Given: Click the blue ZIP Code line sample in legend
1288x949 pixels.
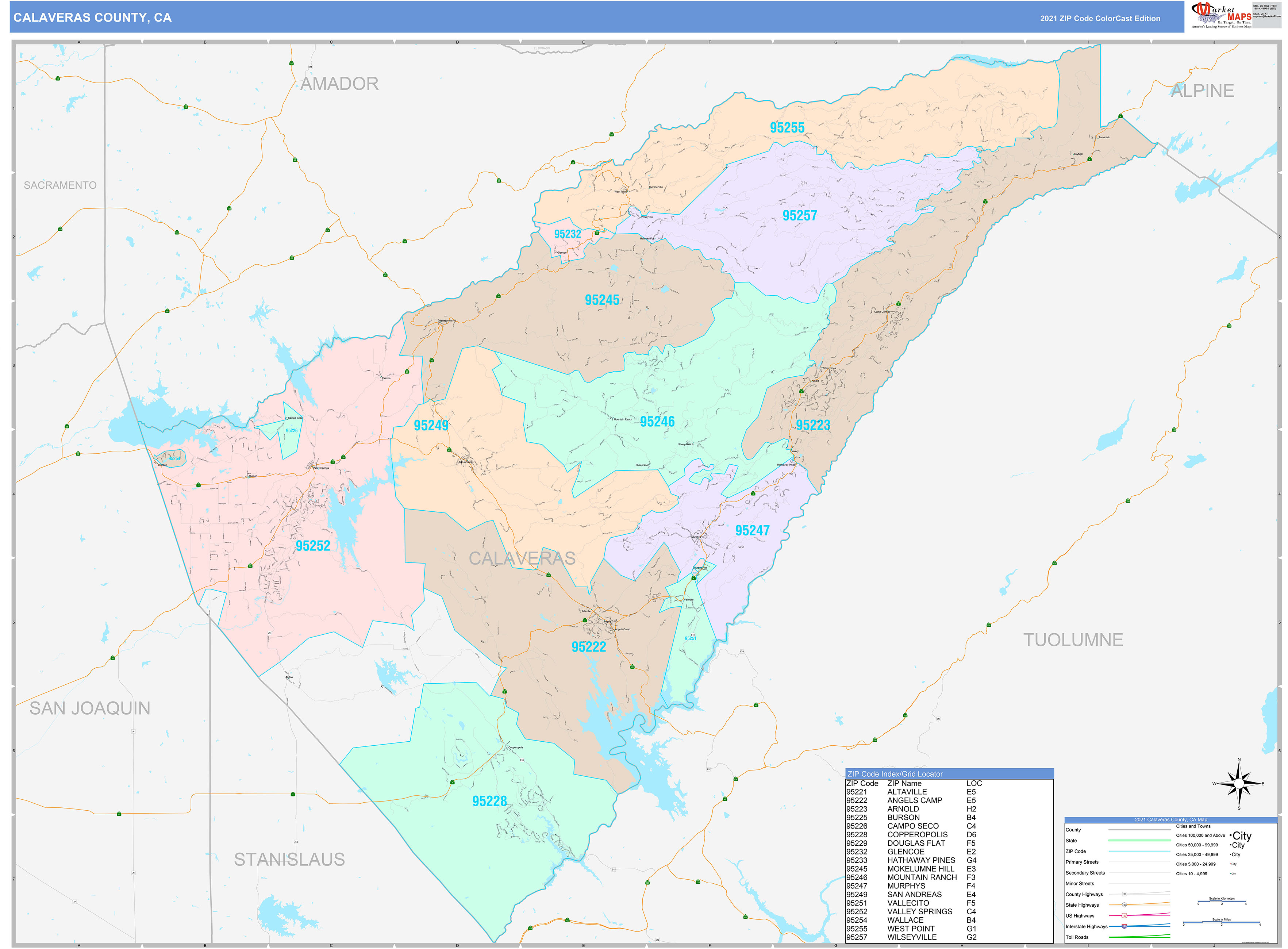Looking at the screenshot, I should pos(1139,851).
